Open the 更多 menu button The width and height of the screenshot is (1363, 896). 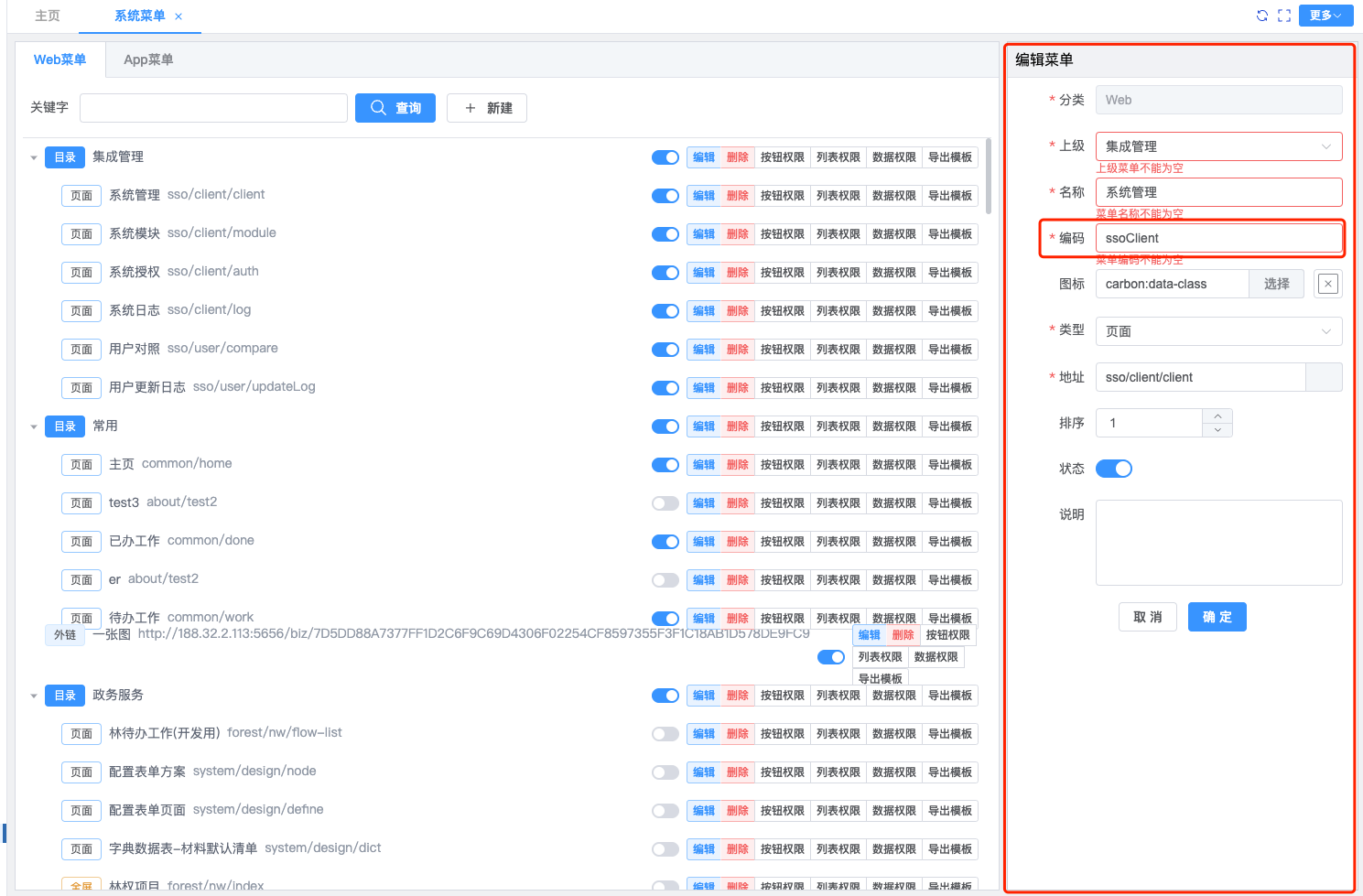[1325, 16]
